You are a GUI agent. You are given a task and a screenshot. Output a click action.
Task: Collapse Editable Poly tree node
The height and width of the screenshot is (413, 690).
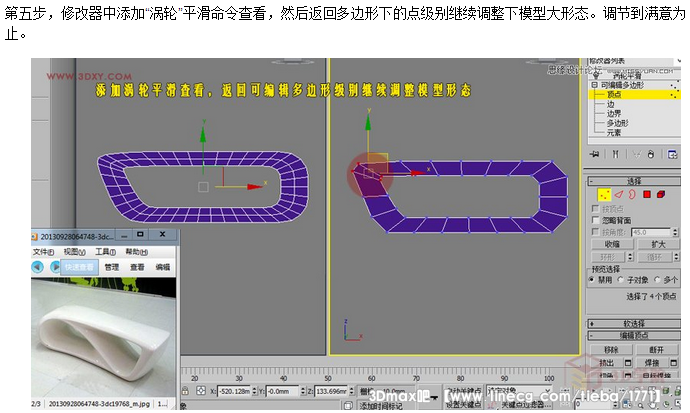(x=595, y=85)
